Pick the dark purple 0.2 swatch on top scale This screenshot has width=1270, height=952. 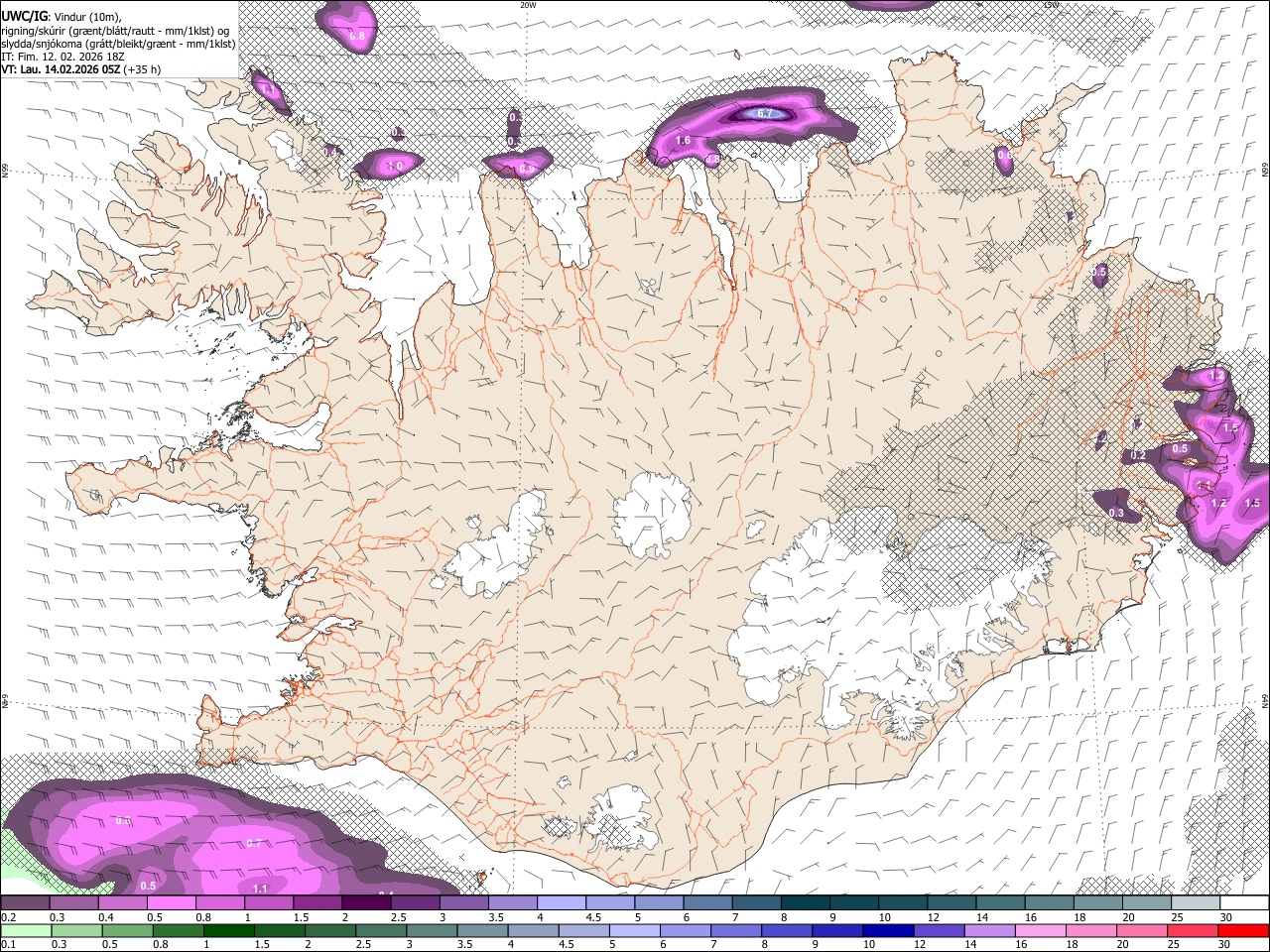click(x=25, y=902)
